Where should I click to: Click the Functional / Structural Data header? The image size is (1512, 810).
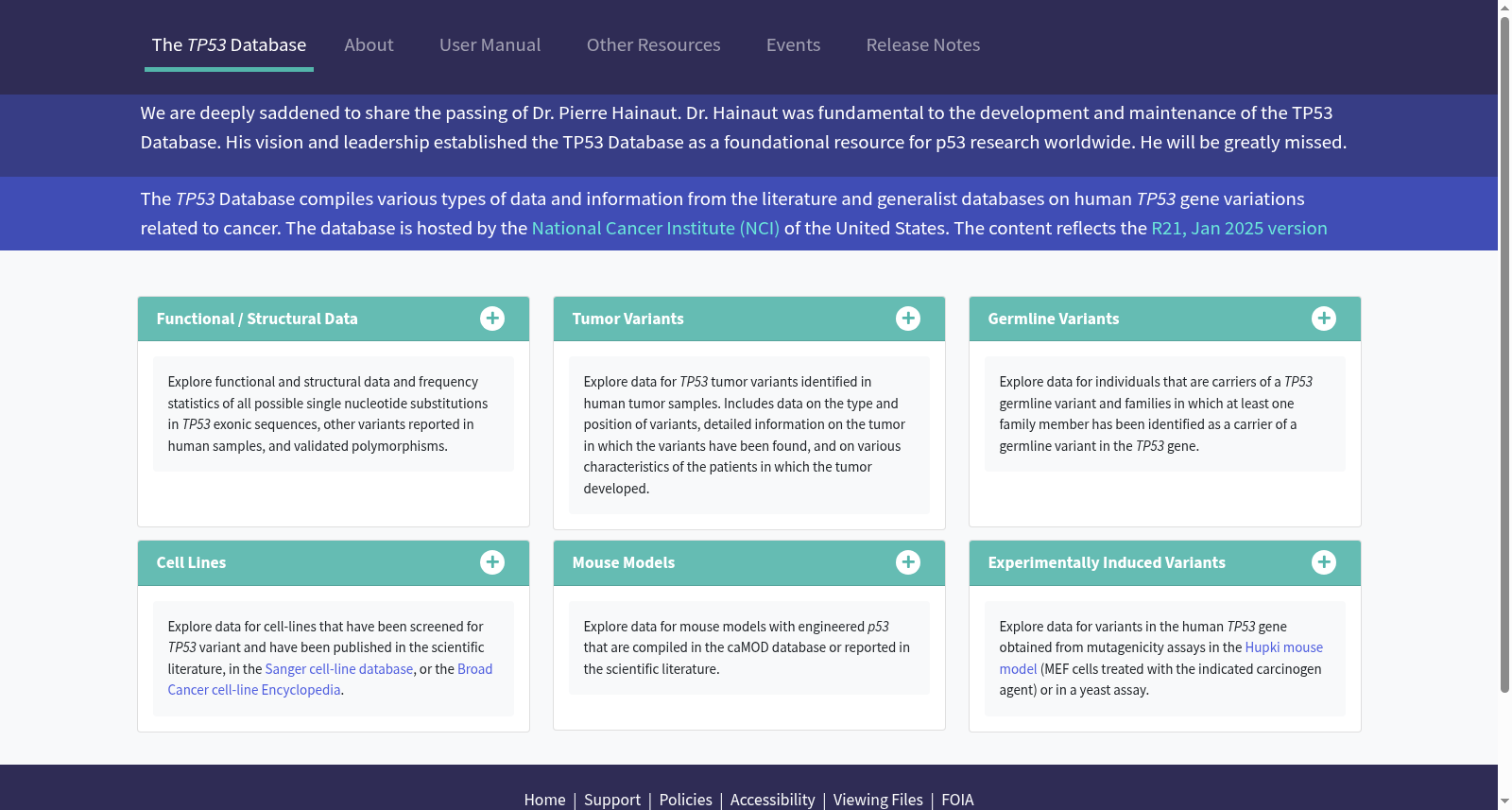click(x=334, y=319)
